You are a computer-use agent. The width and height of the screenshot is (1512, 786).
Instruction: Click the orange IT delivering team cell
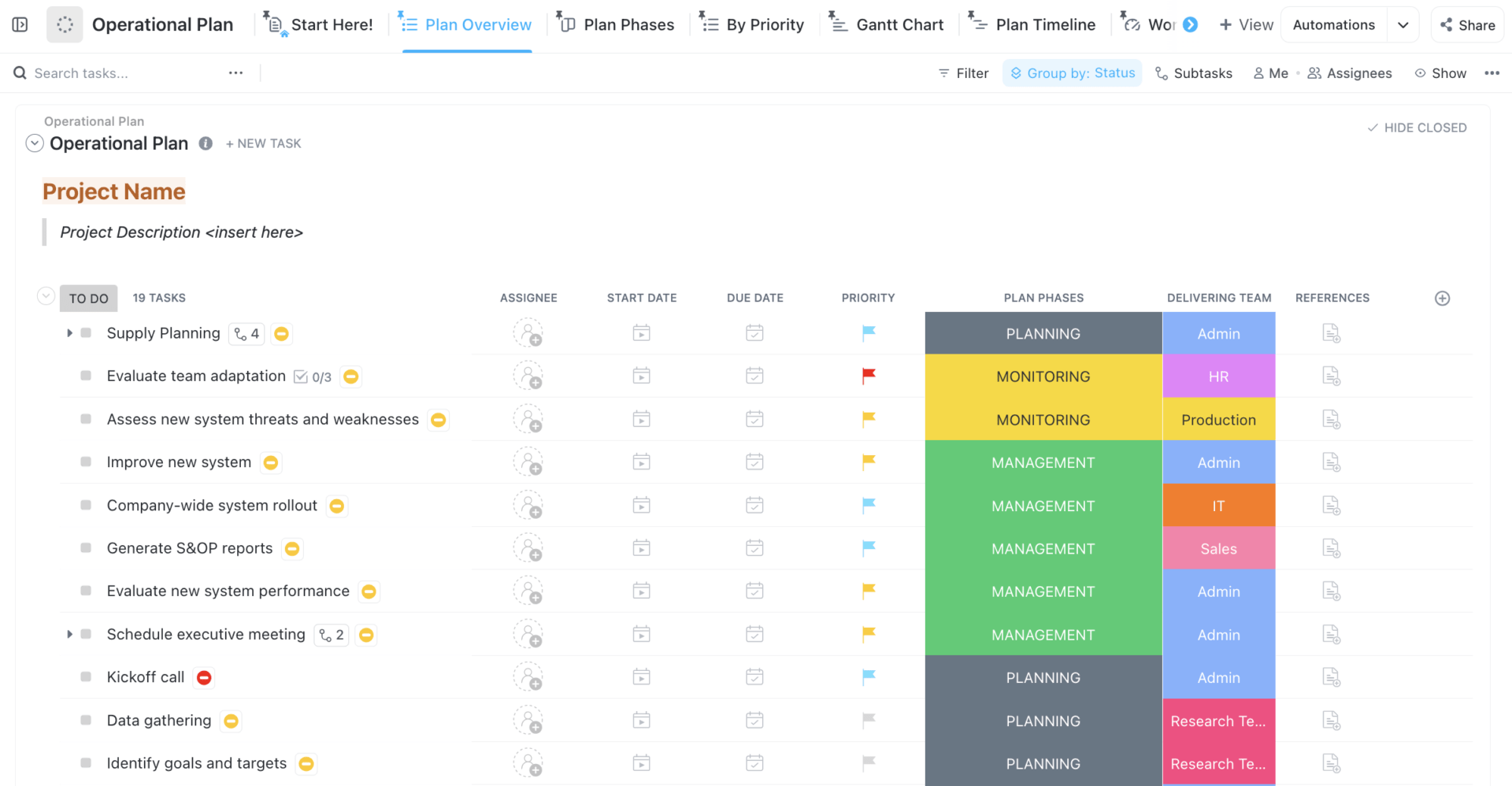pyautogui.click(x=1218, y=506)
